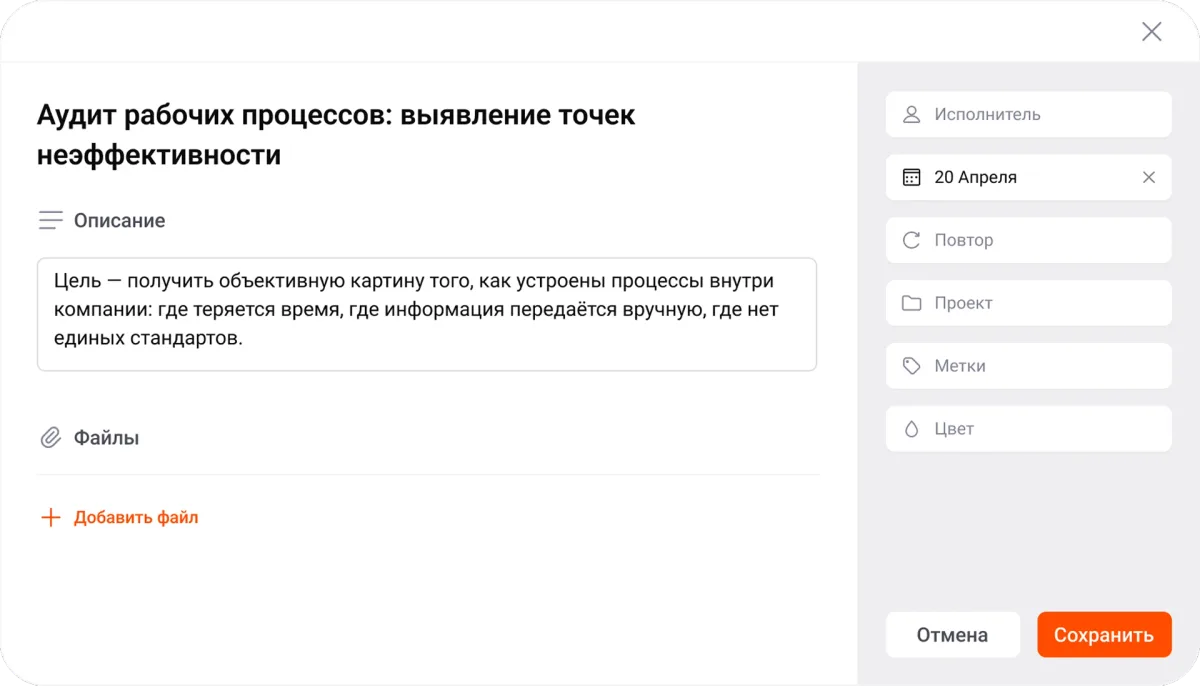Screen dimensions: 1200x686
Task: Click the task title text
Action: pyautogui.click(x=335, y=133)
